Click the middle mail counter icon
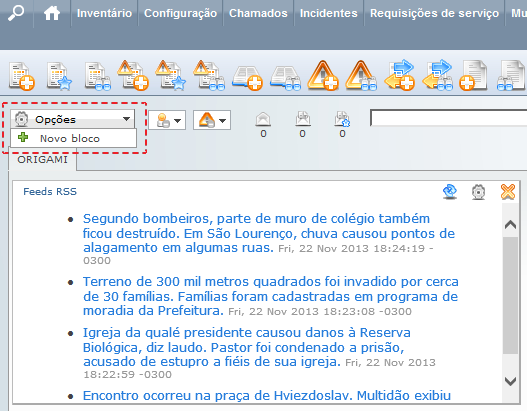Image resolution: width=527 pixels, height=411 pixels. point(303,119)
